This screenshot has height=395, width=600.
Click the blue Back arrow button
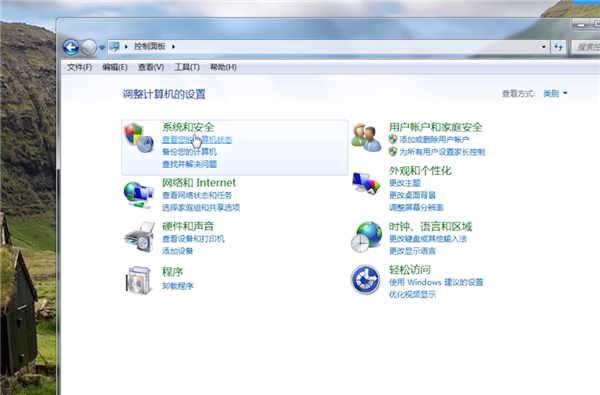pos(71,47)
